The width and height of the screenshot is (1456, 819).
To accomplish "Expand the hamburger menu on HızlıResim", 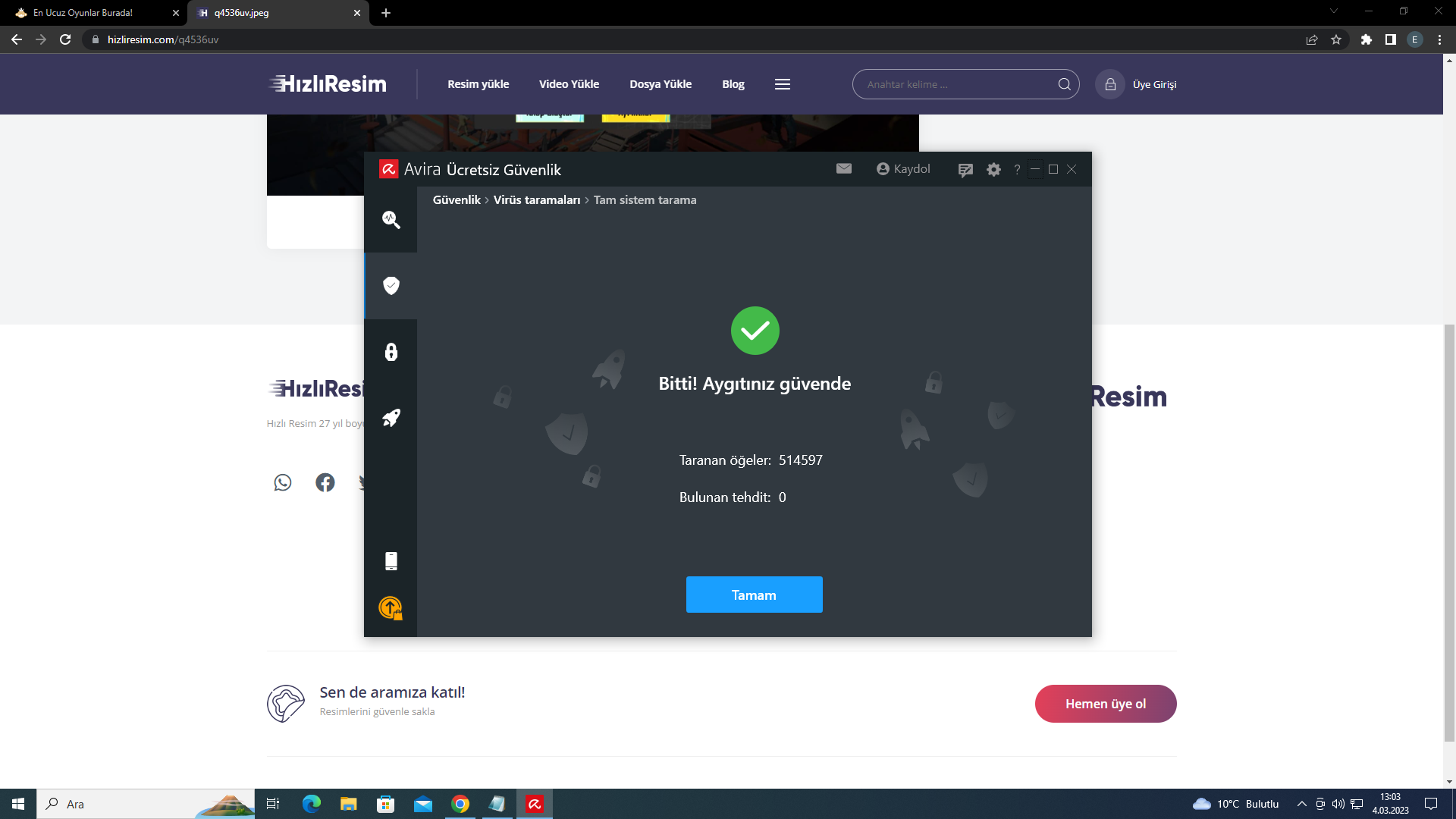I will click(782, 84).
